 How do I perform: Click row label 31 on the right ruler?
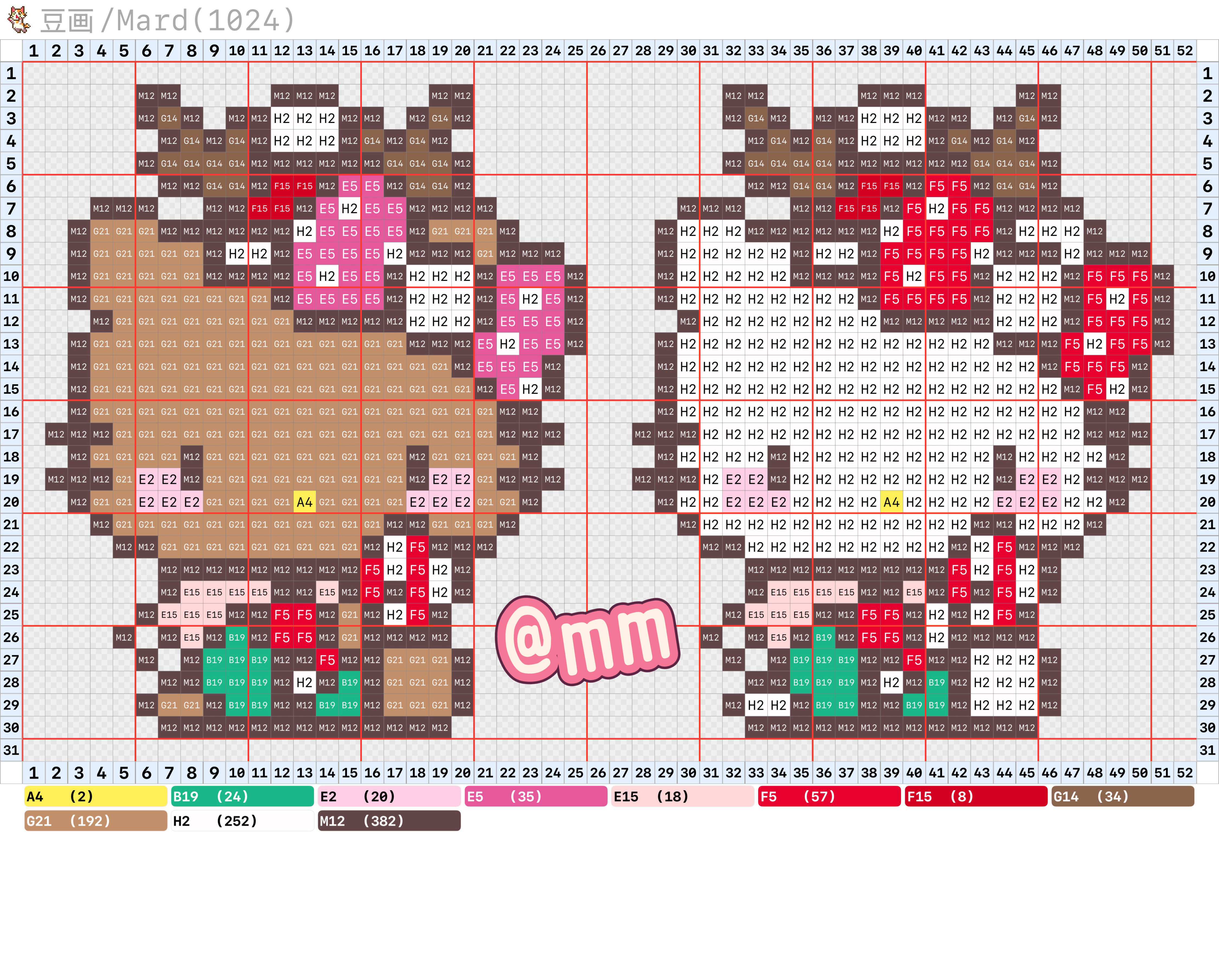pos(1208,750)
